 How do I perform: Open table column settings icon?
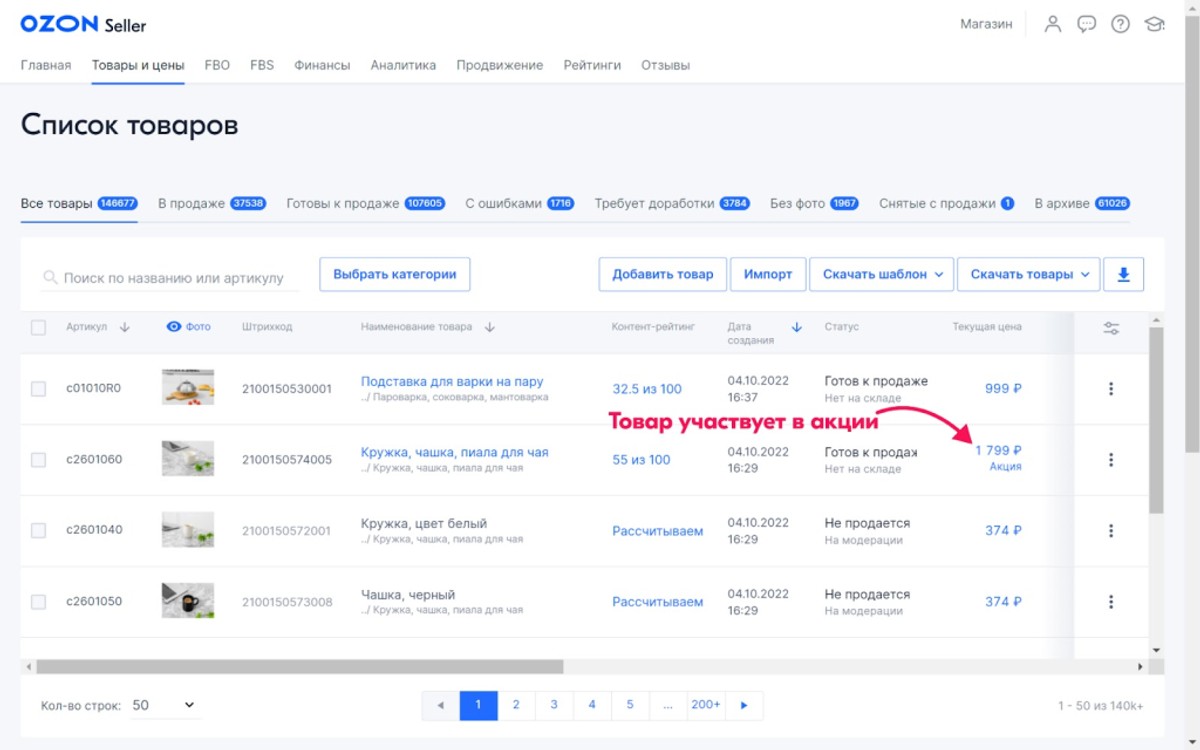point(1111,328)
